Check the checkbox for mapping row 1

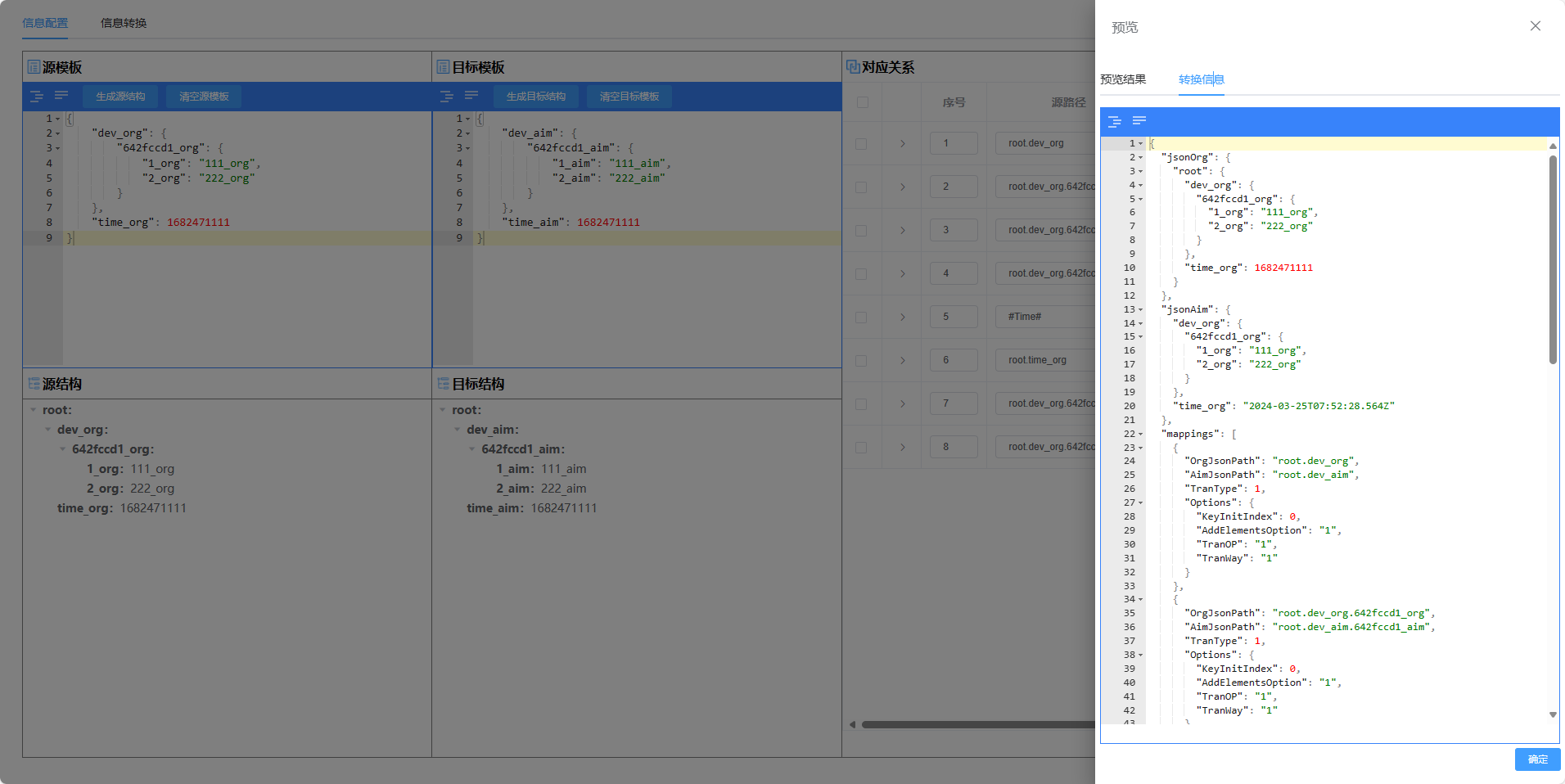861,144
